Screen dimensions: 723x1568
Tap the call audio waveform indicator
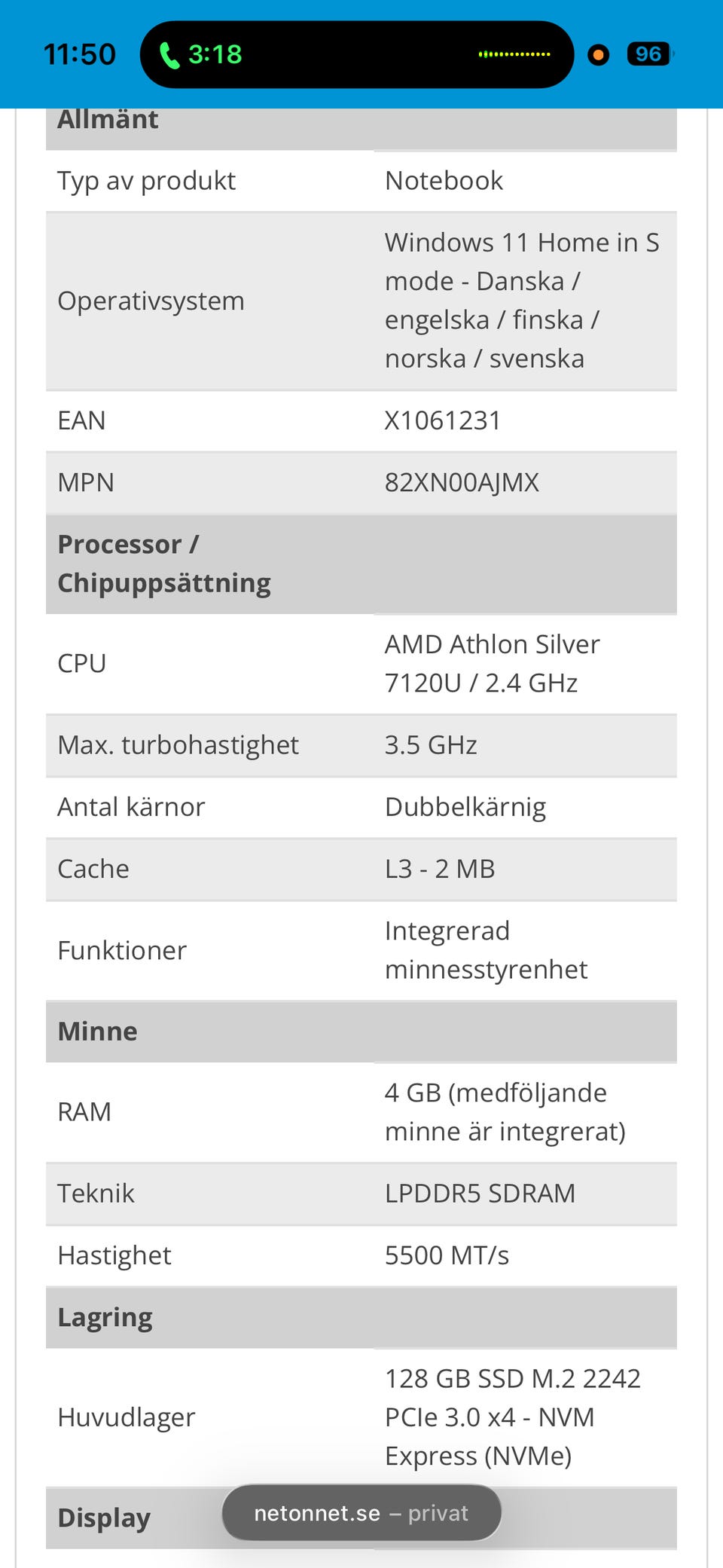tap(514, 54)
